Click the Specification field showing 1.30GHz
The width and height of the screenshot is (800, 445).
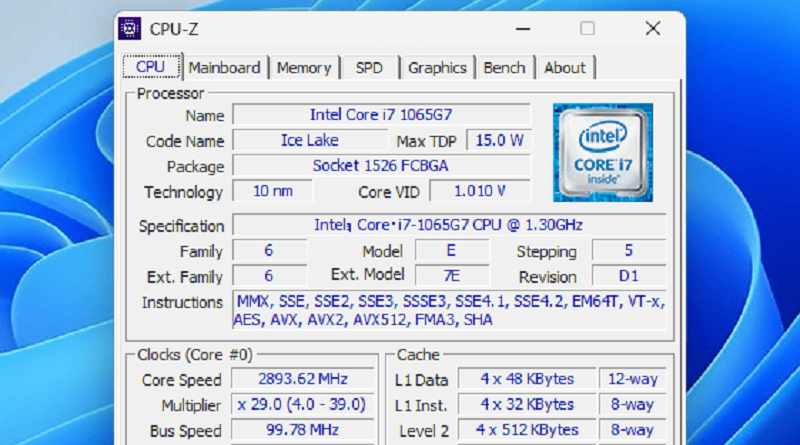coord(449,225)
